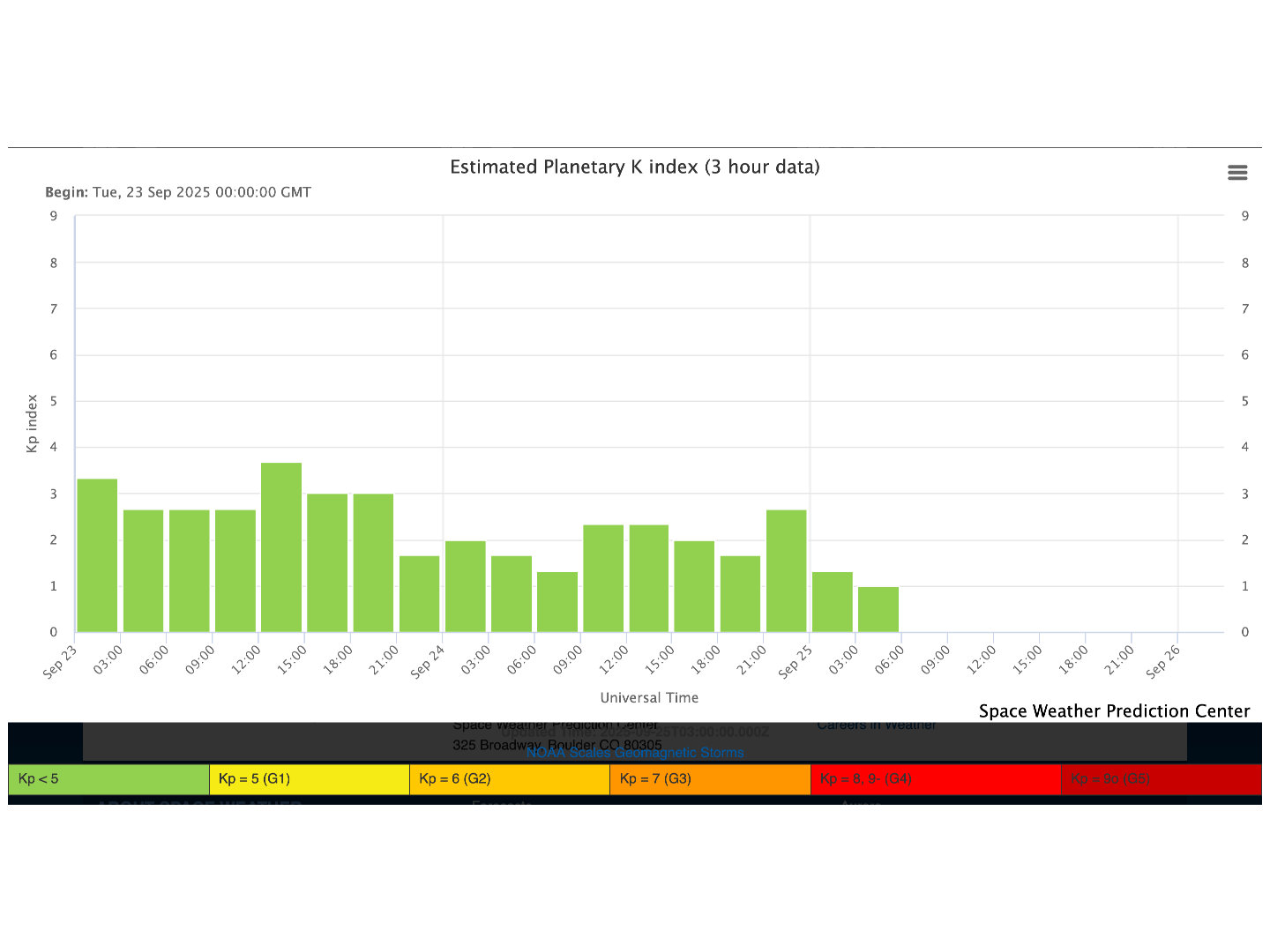Select the bar starting Sep 24 21:00

pos(786,571)
